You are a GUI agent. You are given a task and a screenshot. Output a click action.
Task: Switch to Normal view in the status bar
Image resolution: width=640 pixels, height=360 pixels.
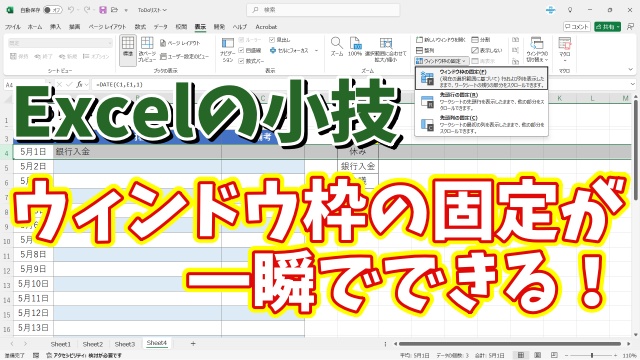(521, 356)
